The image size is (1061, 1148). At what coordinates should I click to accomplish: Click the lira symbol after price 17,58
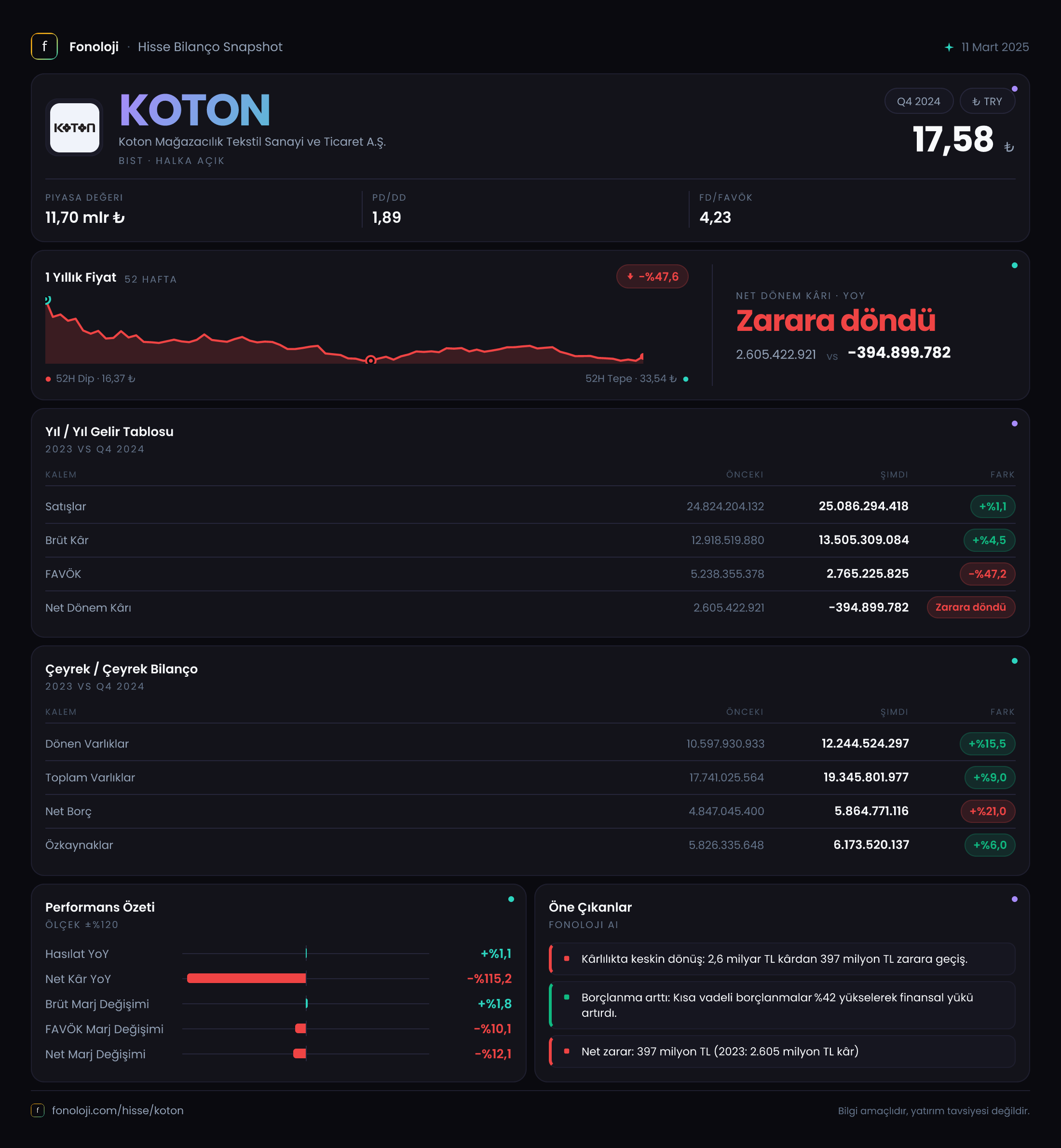(1009, 148)
